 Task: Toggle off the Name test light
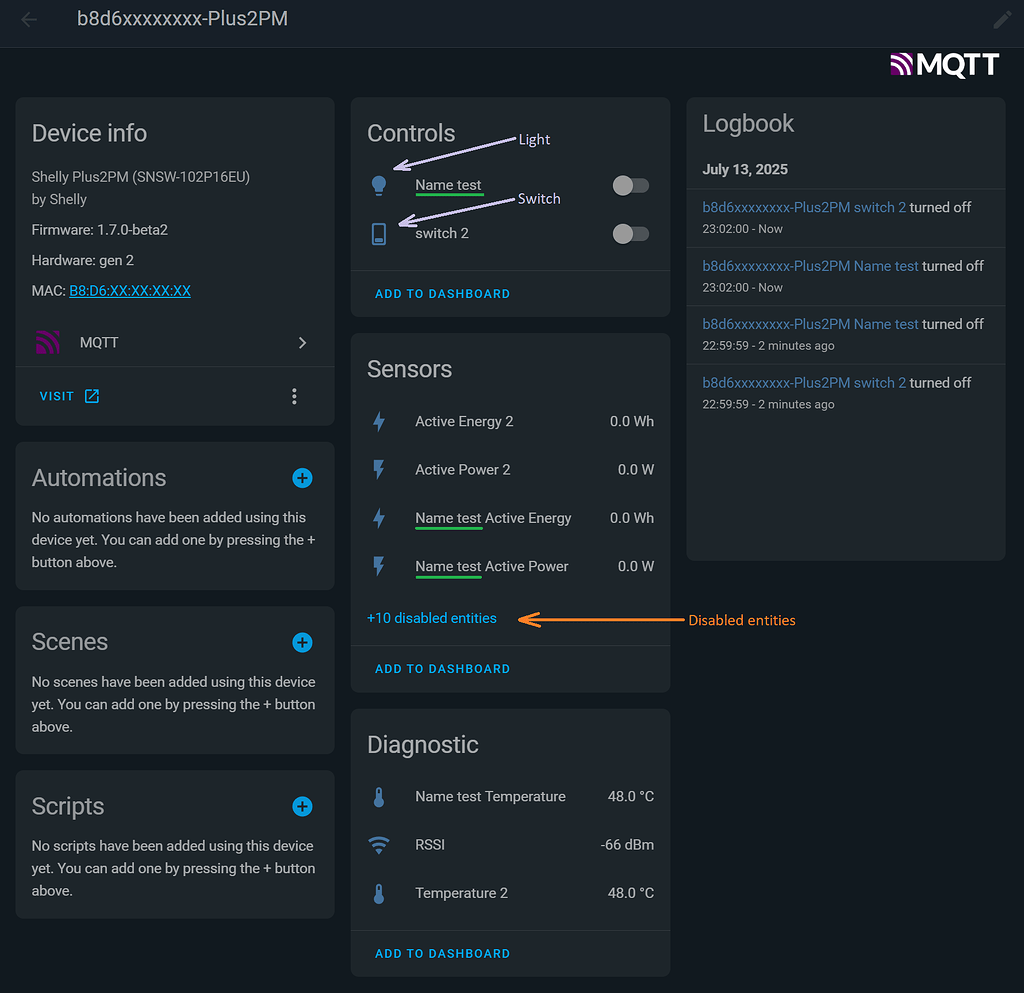point(630,185)
